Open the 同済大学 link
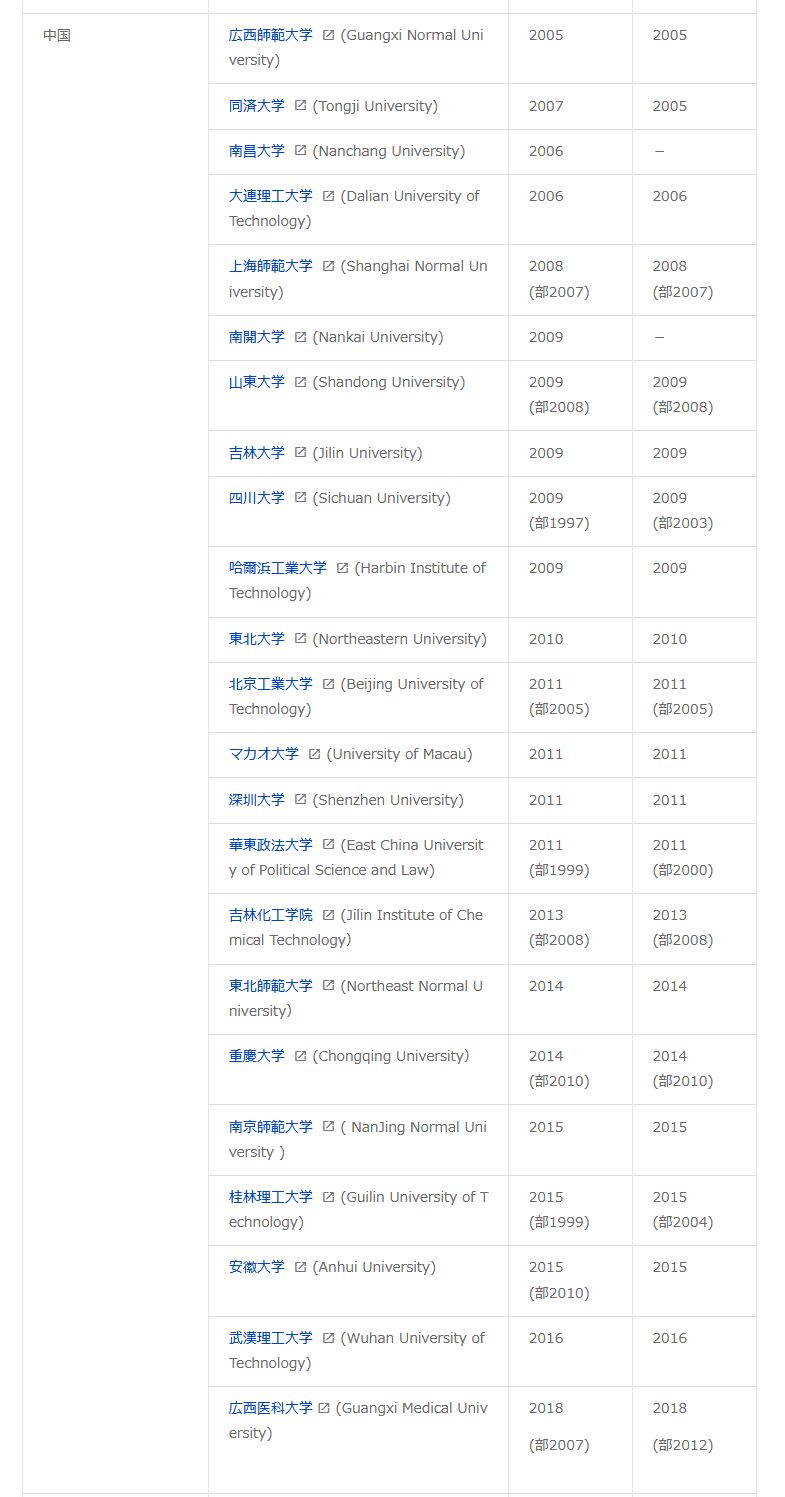The height and width of the screenshot is (1497, 785). click(x=257, y=106)
